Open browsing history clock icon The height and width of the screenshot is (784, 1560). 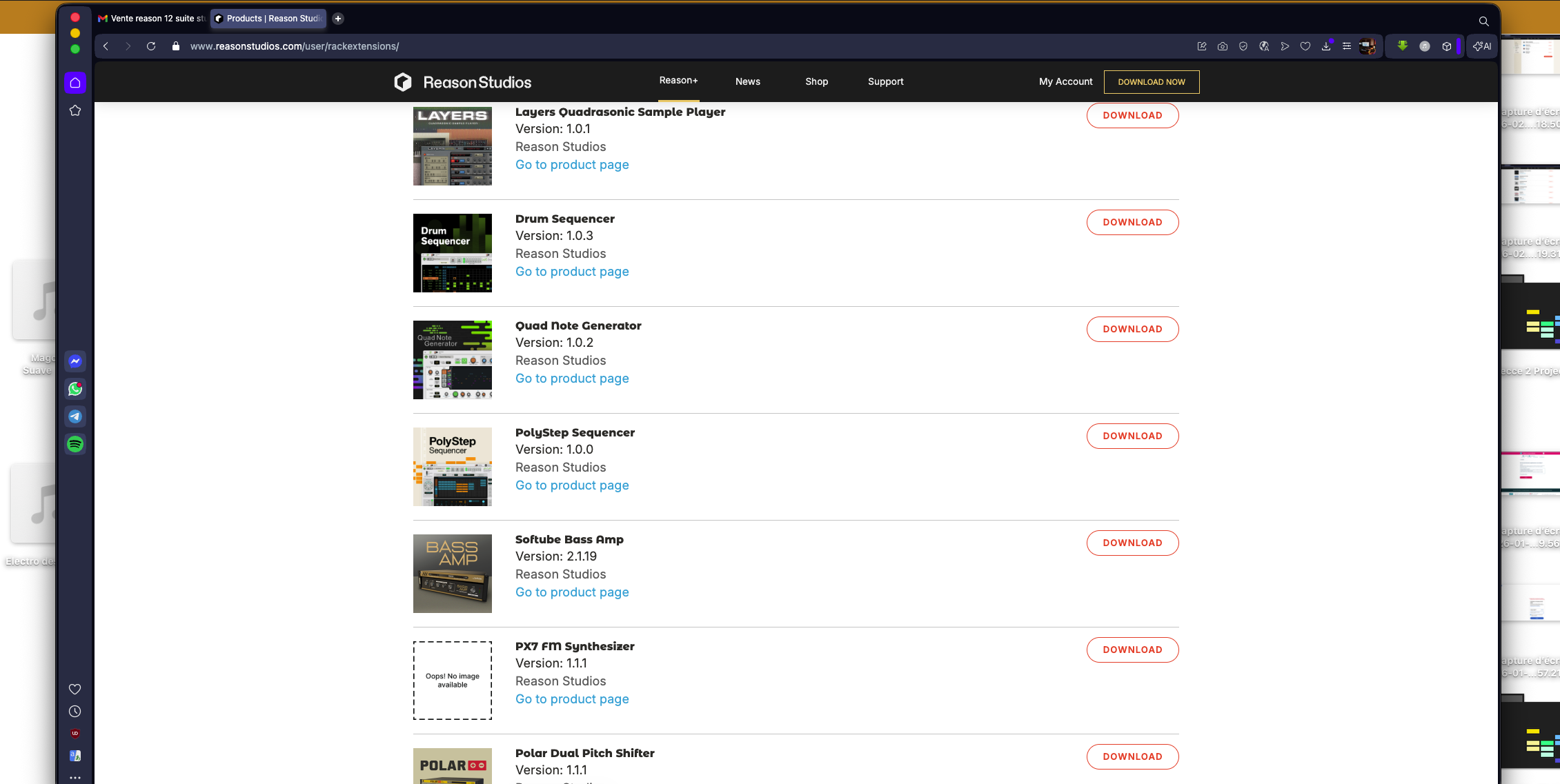click(75, 711)
